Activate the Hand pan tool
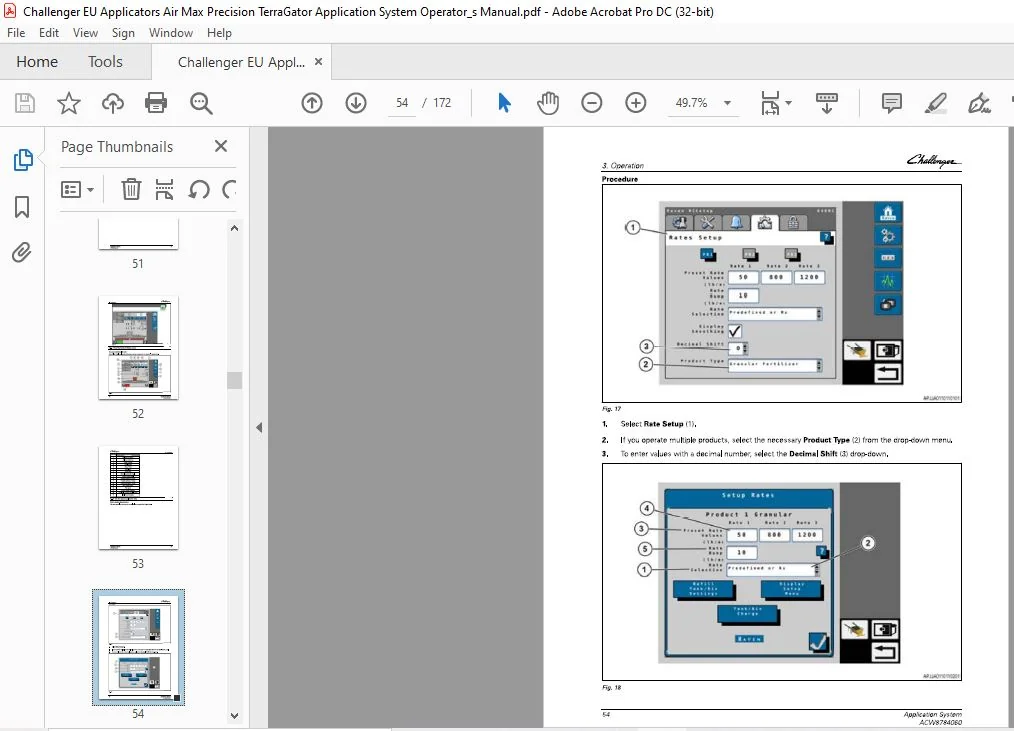The image size is (1014, 731). pyautogui.click(x=548, y=103)
